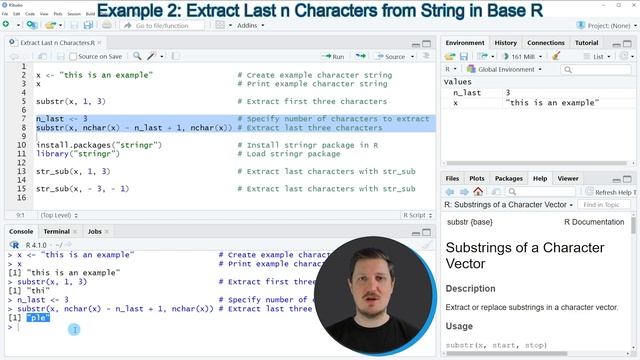
Task: Click the Environment search field
Action: coord(596,69)
